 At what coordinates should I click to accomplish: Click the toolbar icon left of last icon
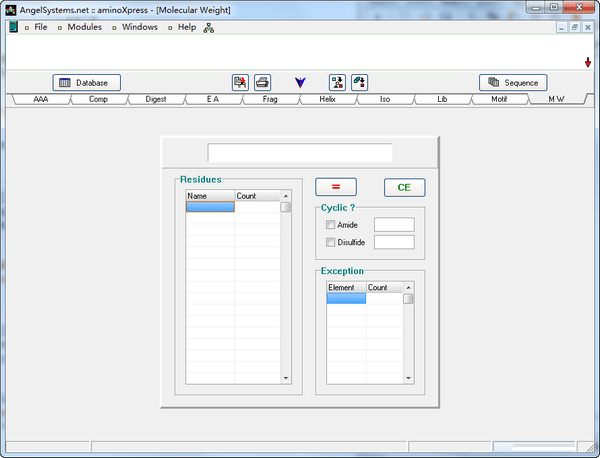(x=337, y=82)
